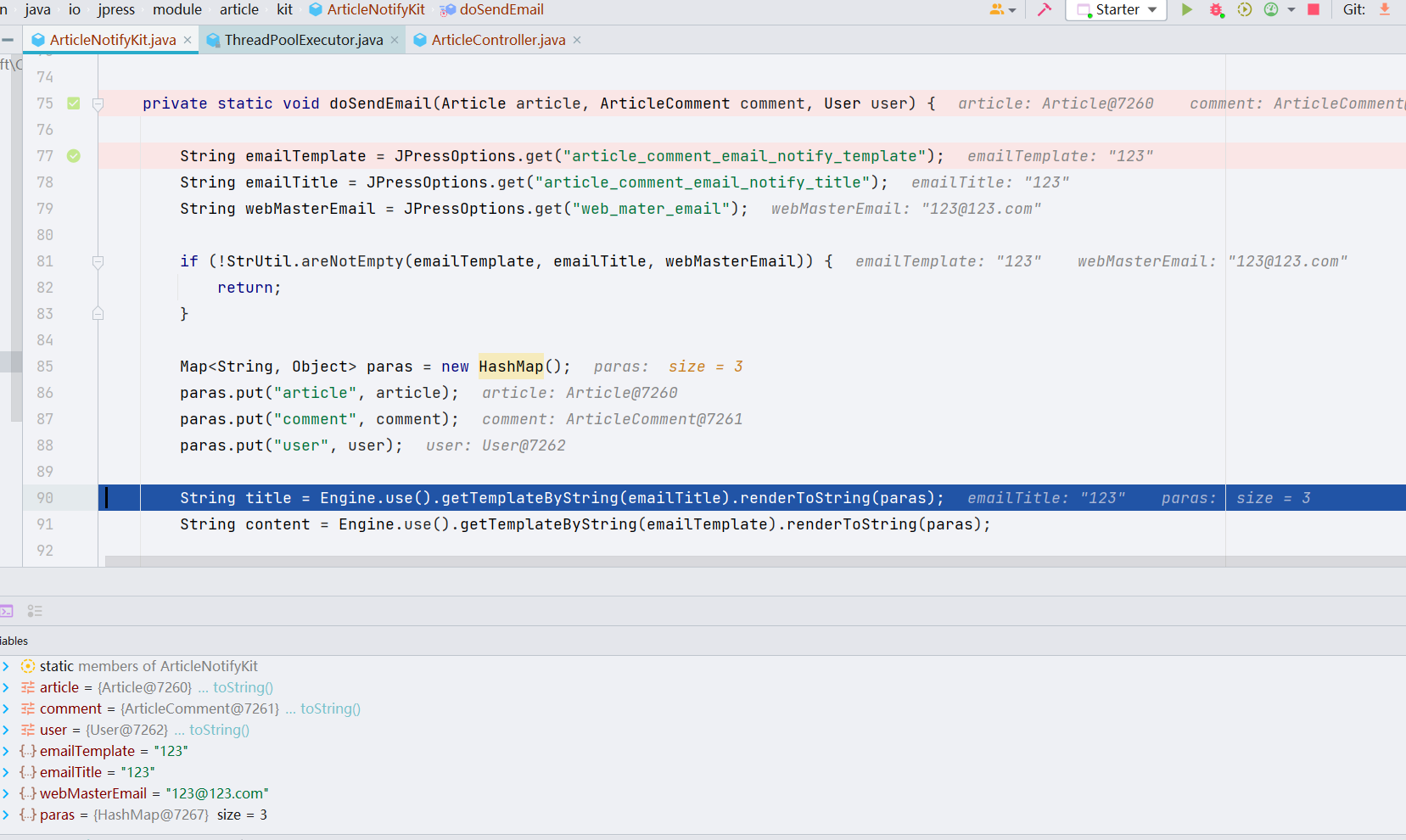
Task: Click toString() link for comment variable
Action: [330, 708]
